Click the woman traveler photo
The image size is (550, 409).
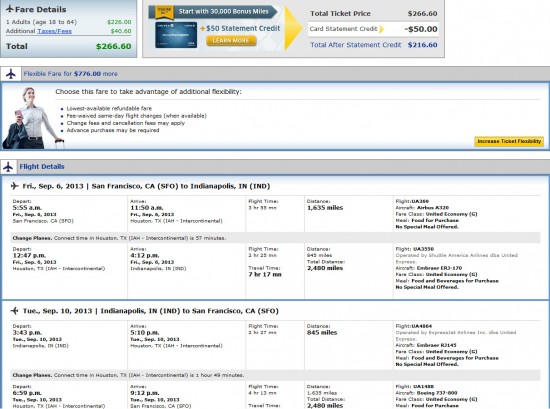click(x=32, y=118)
